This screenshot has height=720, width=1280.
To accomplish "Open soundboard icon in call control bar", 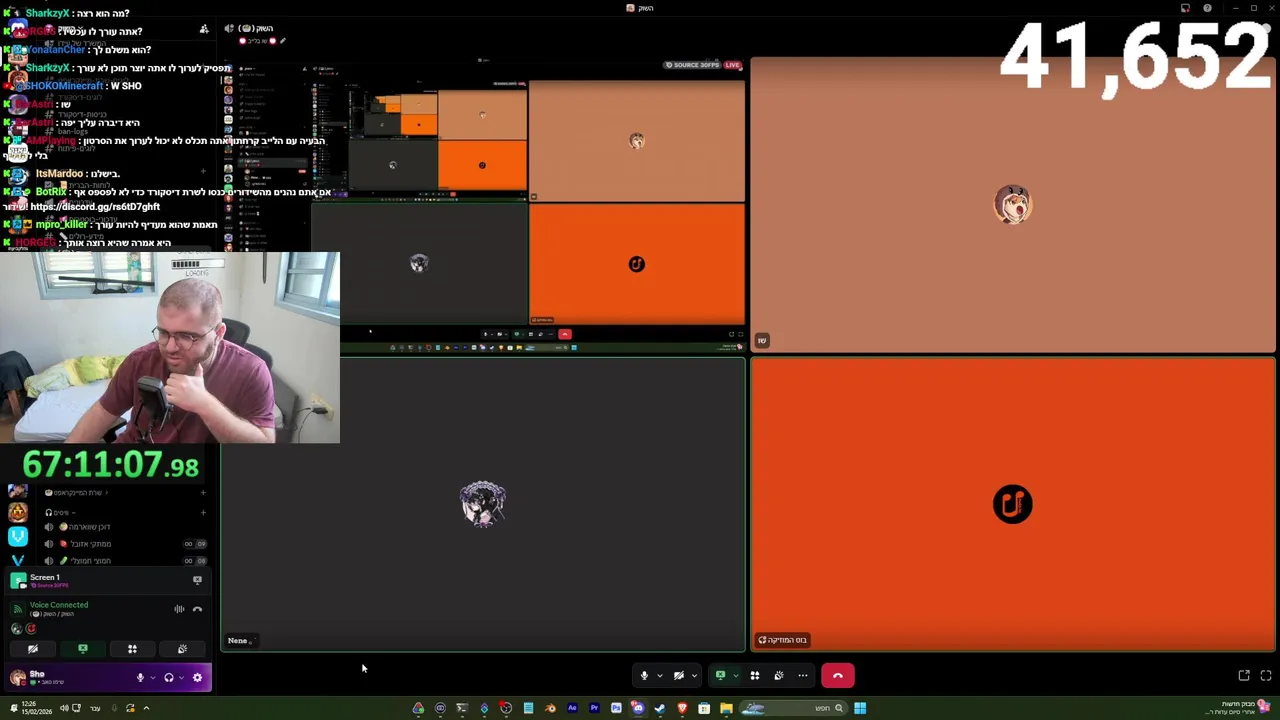I will 779,676.
